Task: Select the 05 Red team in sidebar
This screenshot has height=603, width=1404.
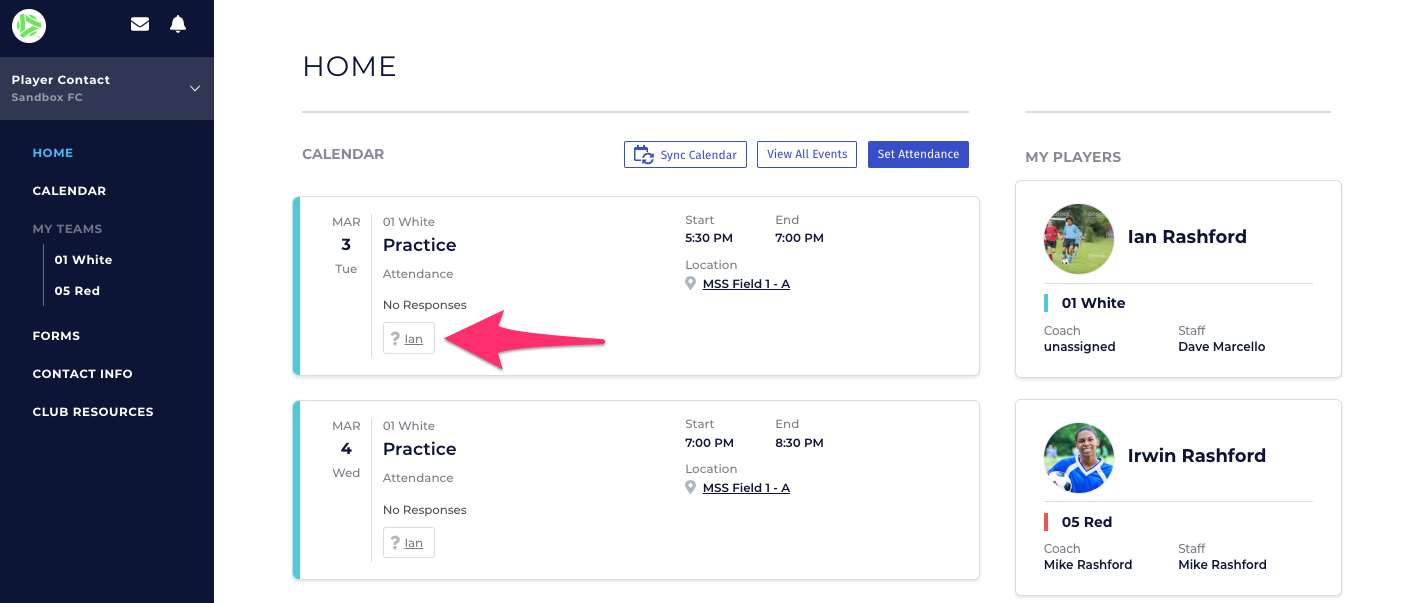Action: coord(77,291)
